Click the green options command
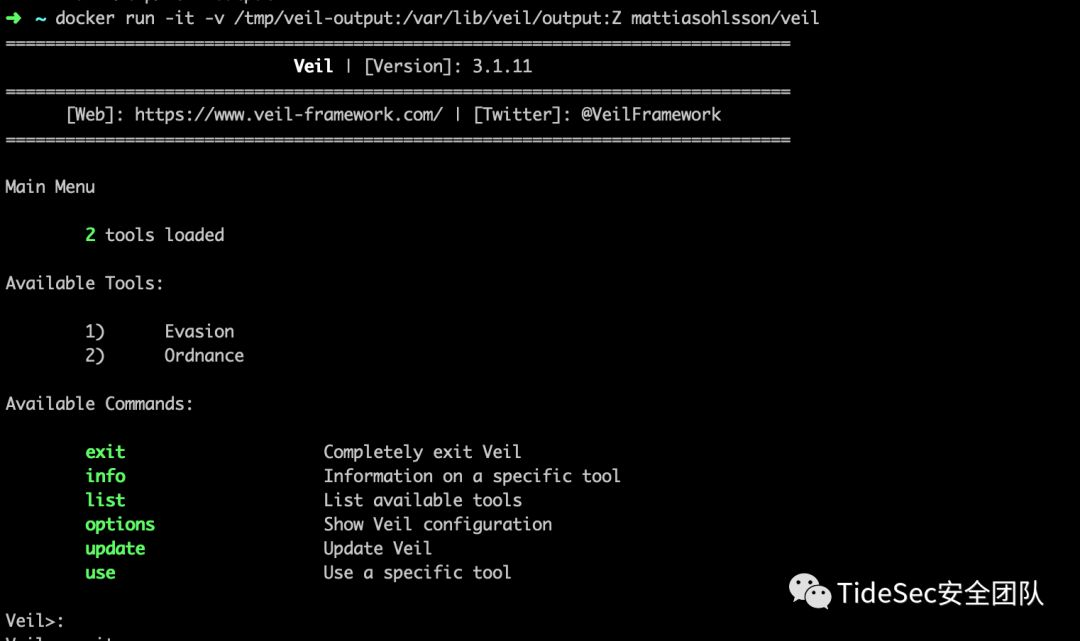Viewport: 1080px width, 641px height. pyautogui.click(x=120, y=524)
